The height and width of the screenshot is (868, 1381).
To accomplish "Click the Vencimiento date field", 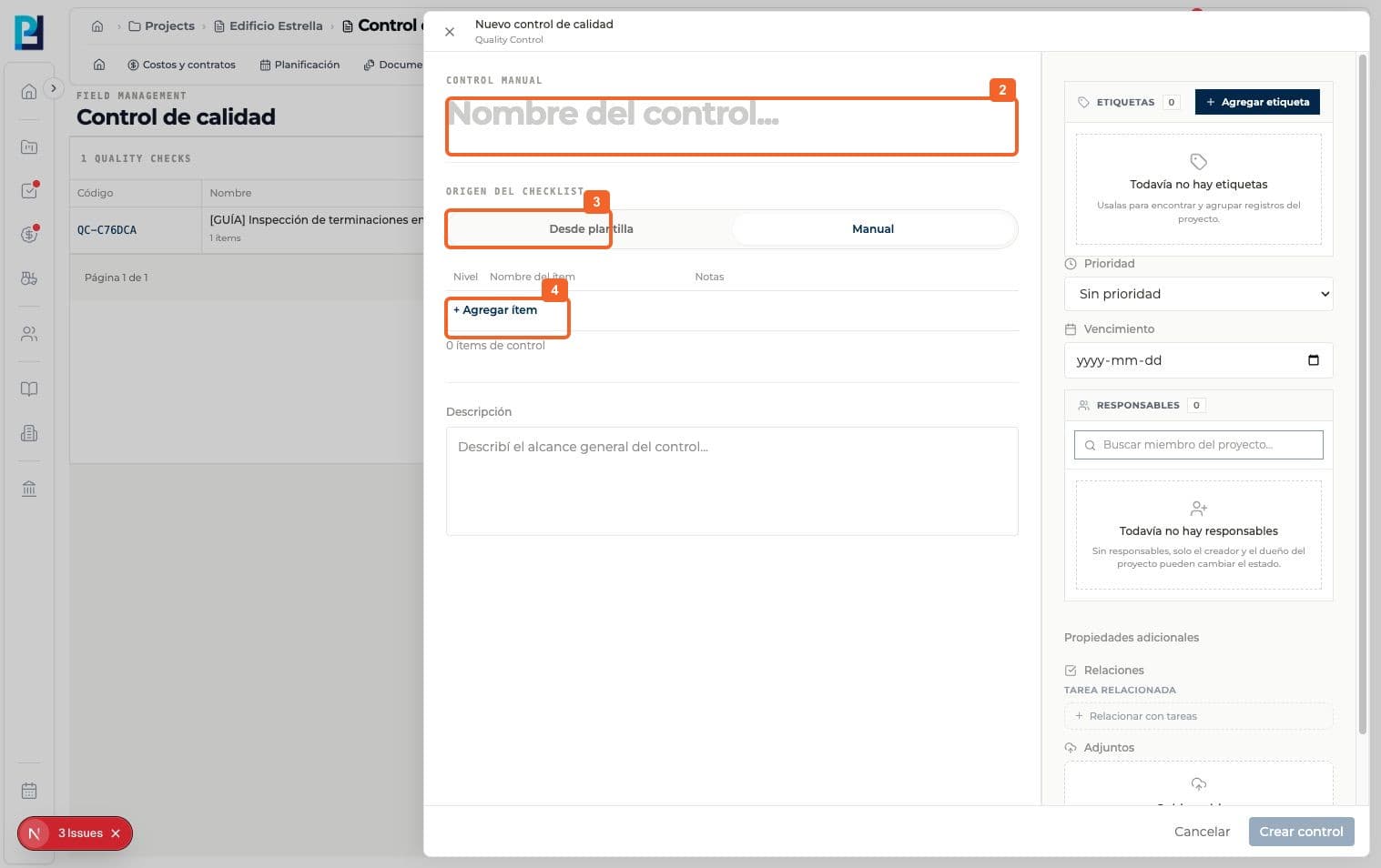I will click(x=1198, y=360).
